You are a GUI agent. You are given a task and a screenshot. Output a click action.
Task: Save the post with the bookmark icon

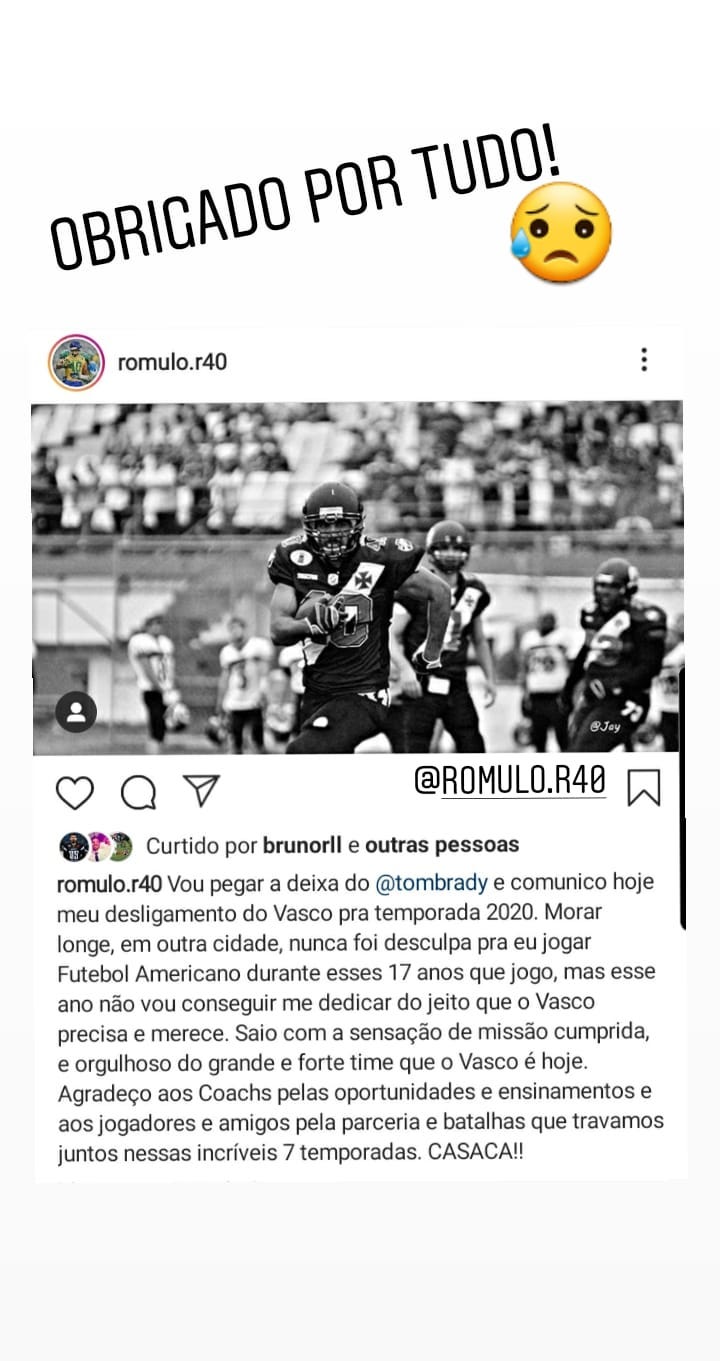tap(643, 787)
